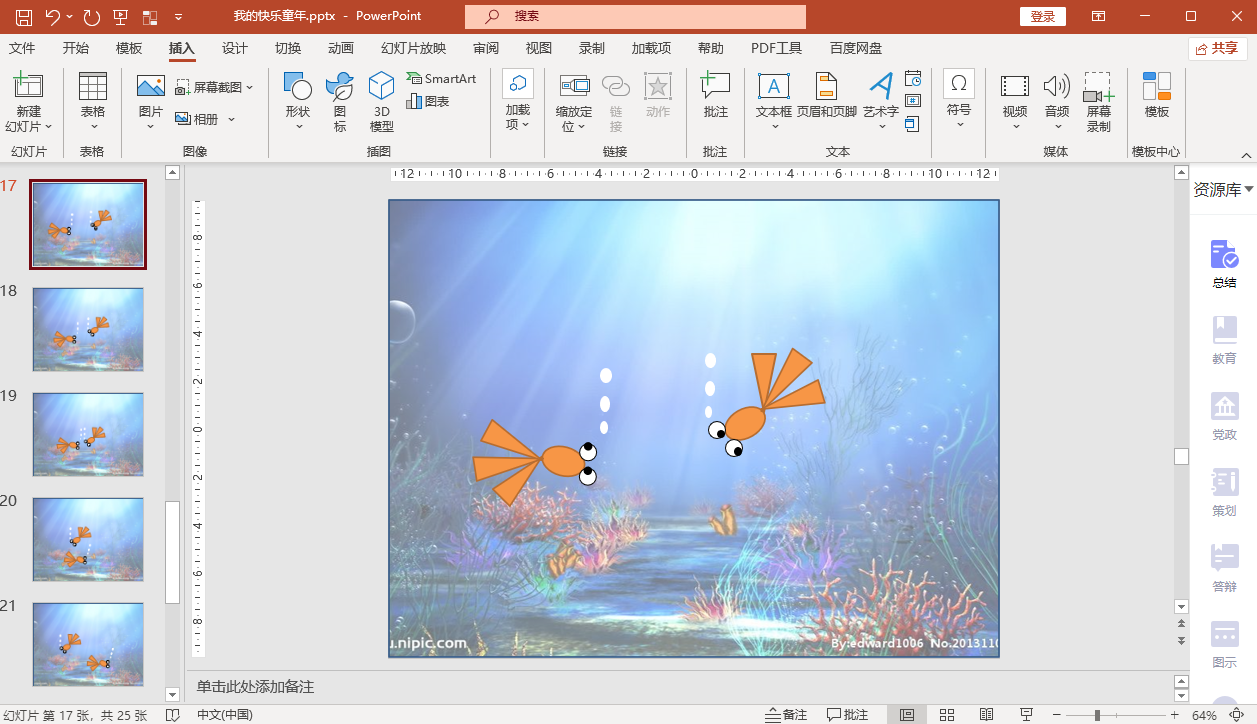
Task: Click the zoom slider in status bar
Action: coord(1097,715)
